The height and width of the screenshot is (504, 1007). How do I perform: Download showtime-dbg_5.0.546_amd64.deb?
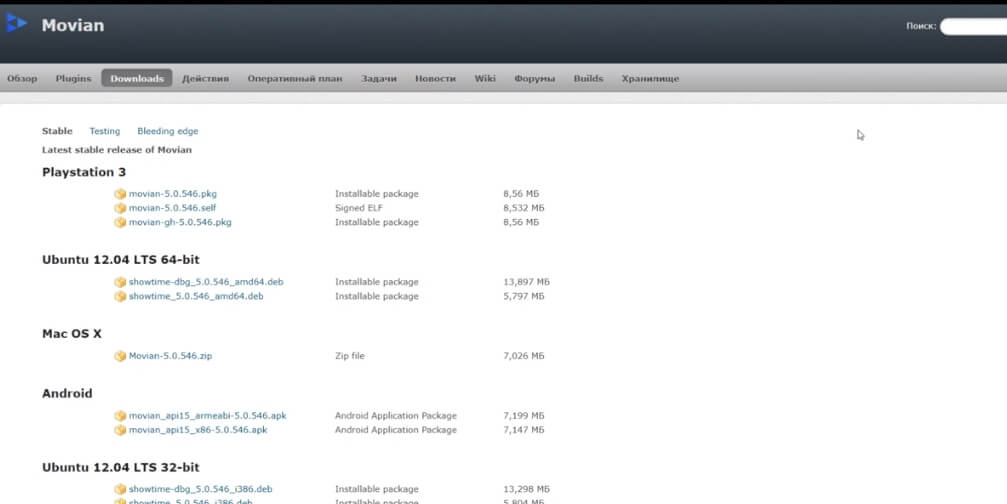tap(206, 282)
